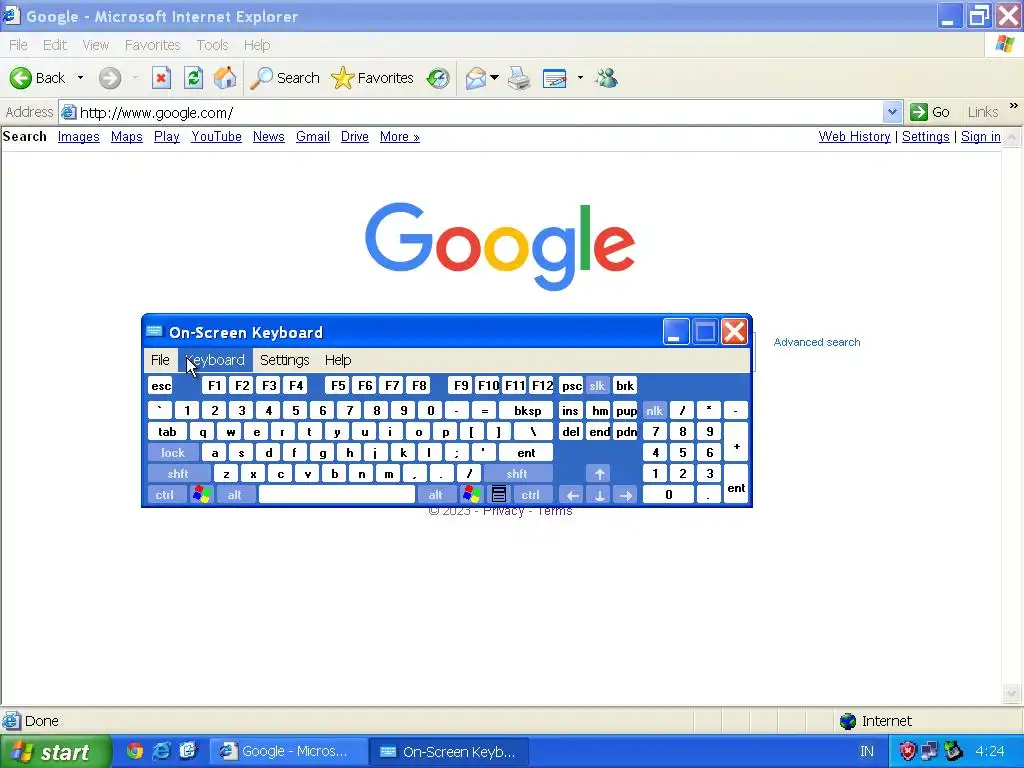Expand the address bar dropdown arrow
The image size is (1024, 768).
tap(892, 112)
